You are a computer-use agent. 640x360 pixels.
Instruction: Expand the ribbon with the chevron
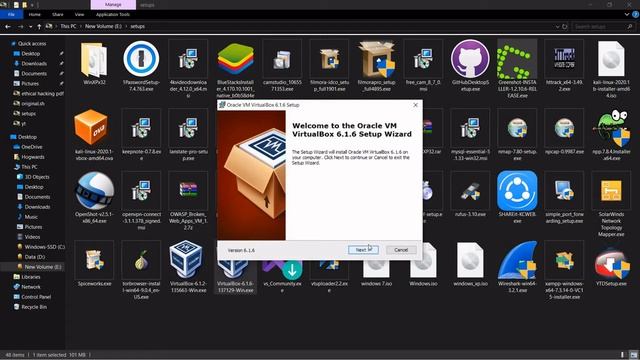627,14
